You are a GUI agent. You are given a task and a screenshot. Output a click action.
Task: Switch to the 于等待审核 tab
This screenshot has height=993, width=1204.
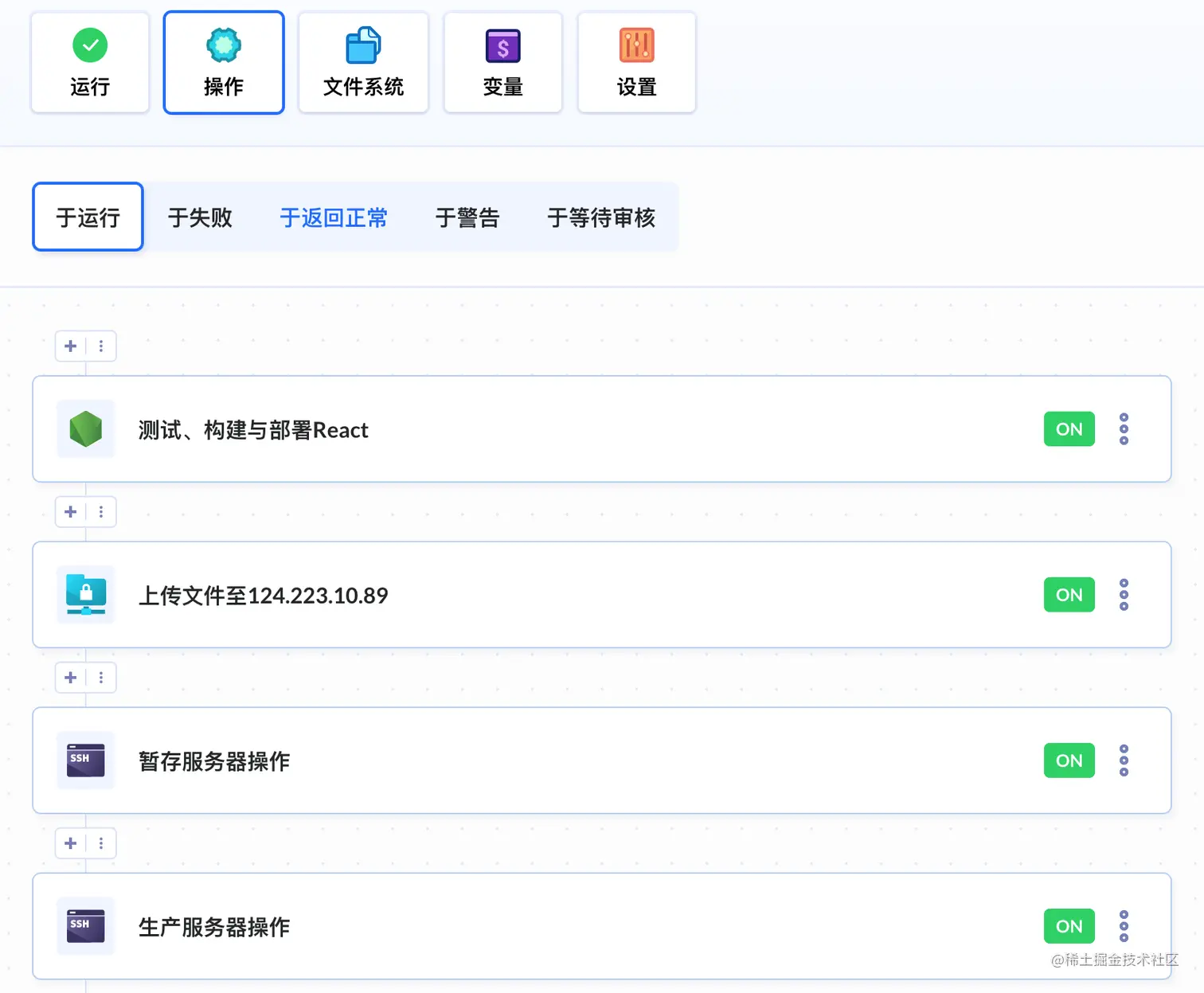click(601, 217)
